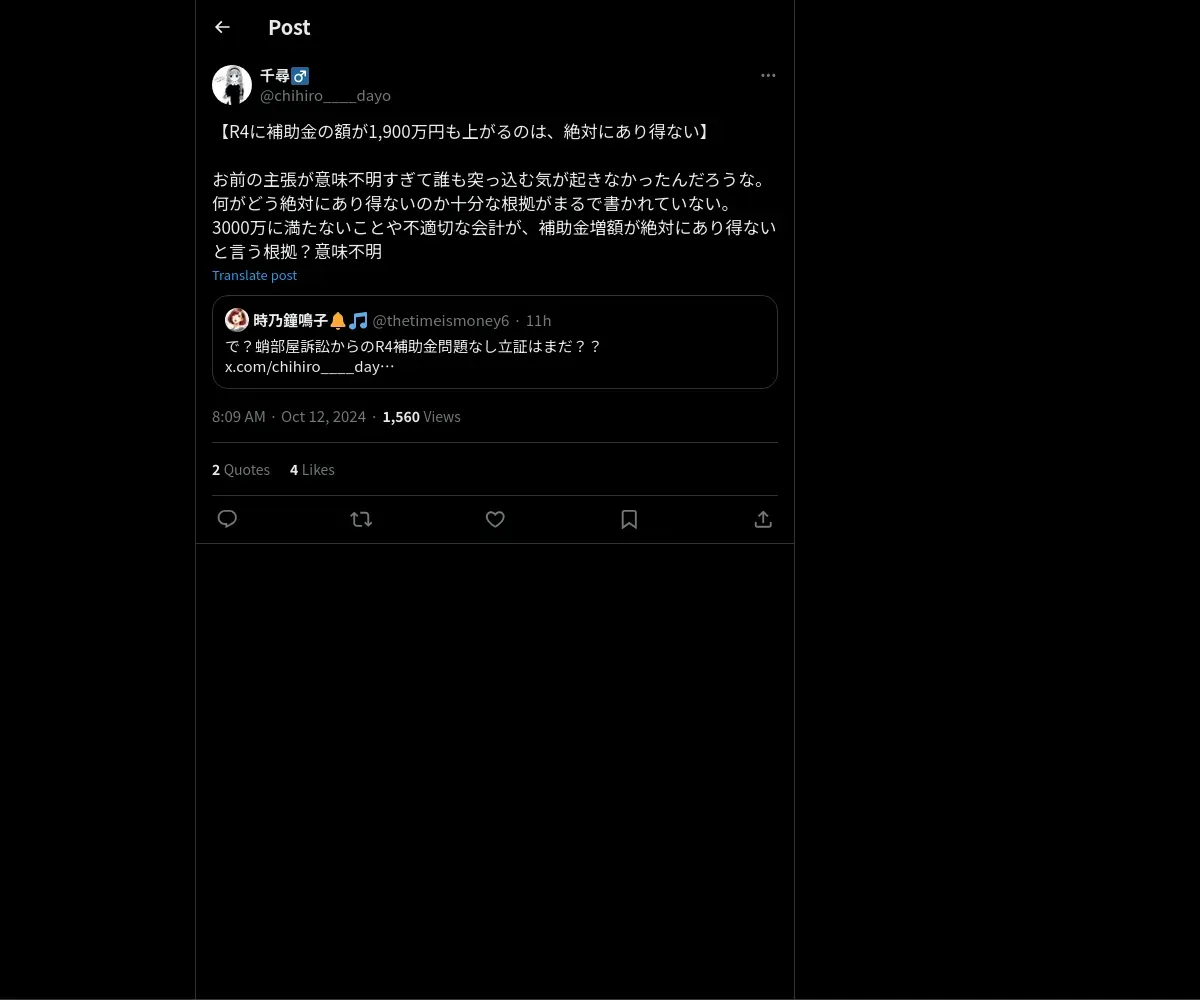1200x1000 pixels.
Task: Click the quoted author's avatar image
Action: [237, 320]
